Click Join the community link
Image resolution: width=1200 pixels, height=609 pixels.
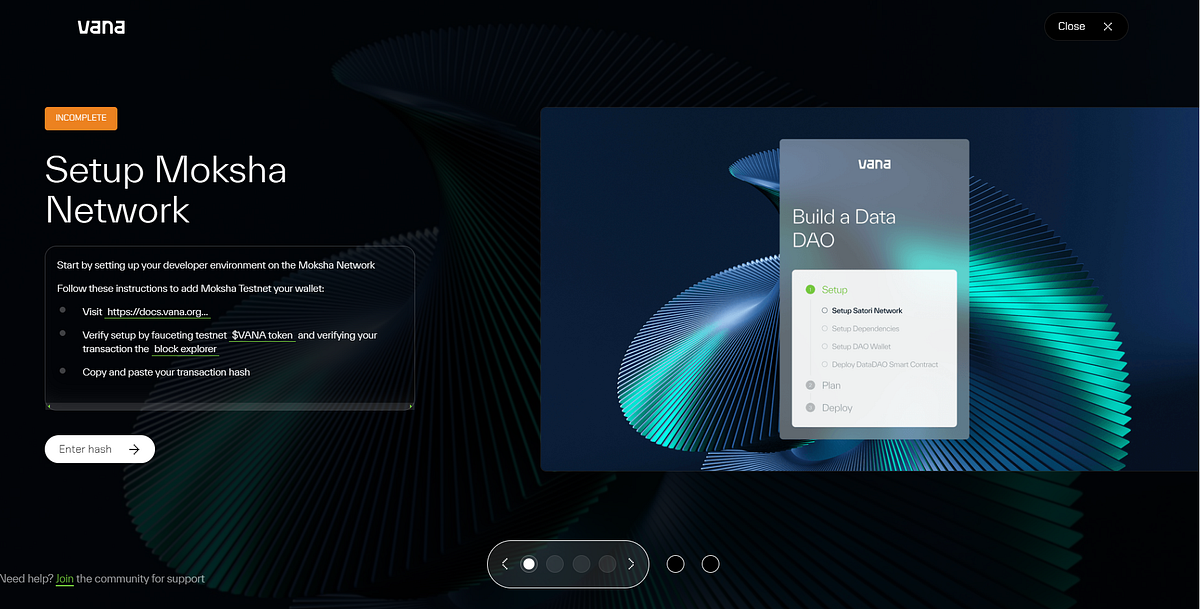click(x=64, y=579)
